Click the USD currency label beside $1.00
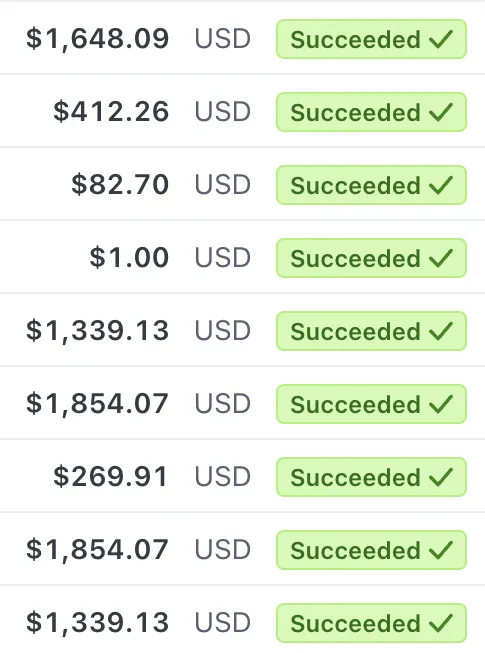The height and width of the screenshot is (653, 485). click(223, 257)
